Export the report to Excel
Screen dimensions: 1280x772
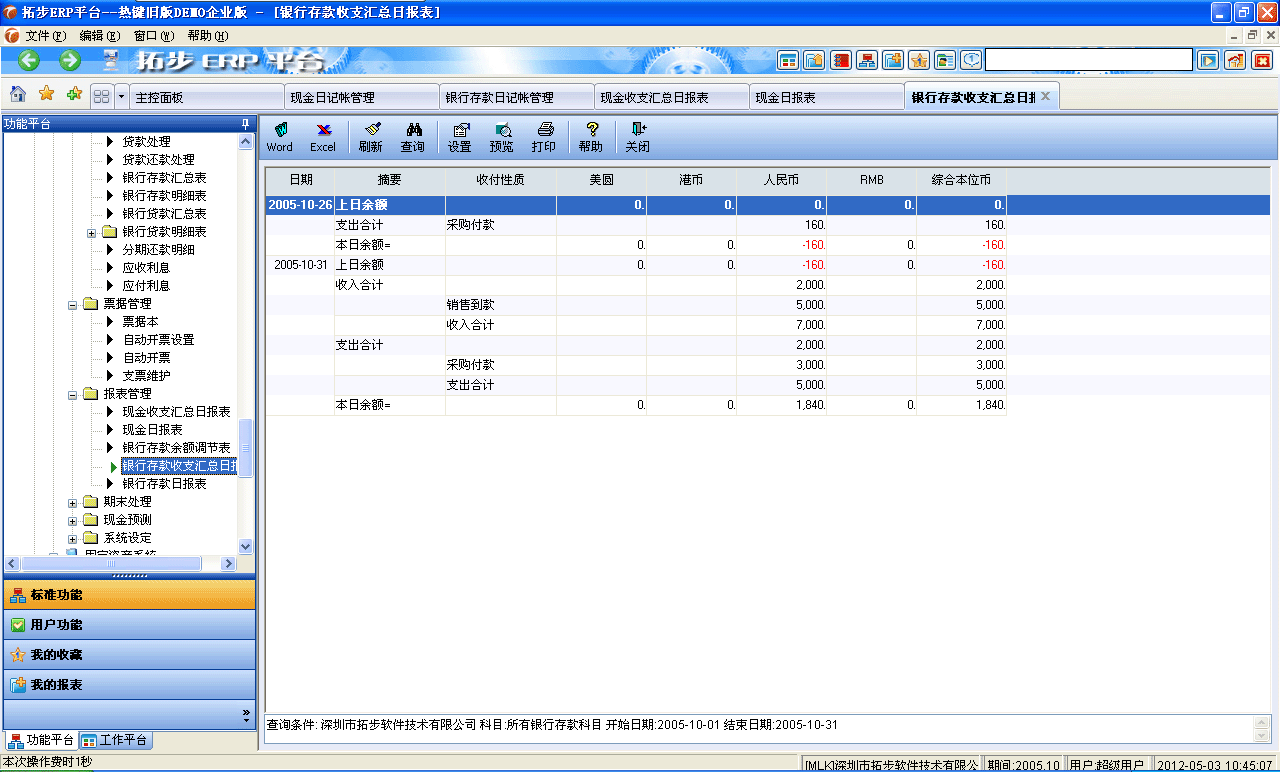tap(322, 135)
